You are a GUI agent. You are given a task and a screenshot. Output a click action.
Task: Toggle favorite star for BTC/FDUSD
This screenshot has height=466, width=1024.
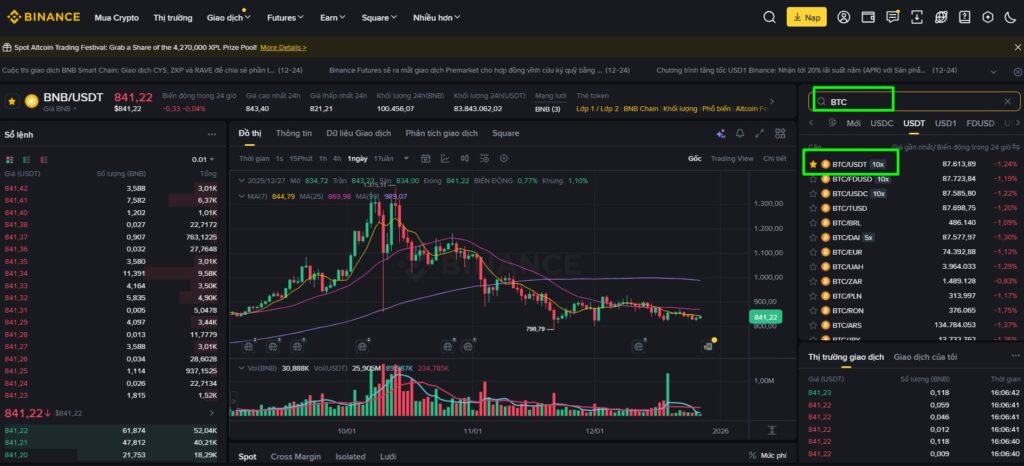pyautogui.click(x=814, y=179)
